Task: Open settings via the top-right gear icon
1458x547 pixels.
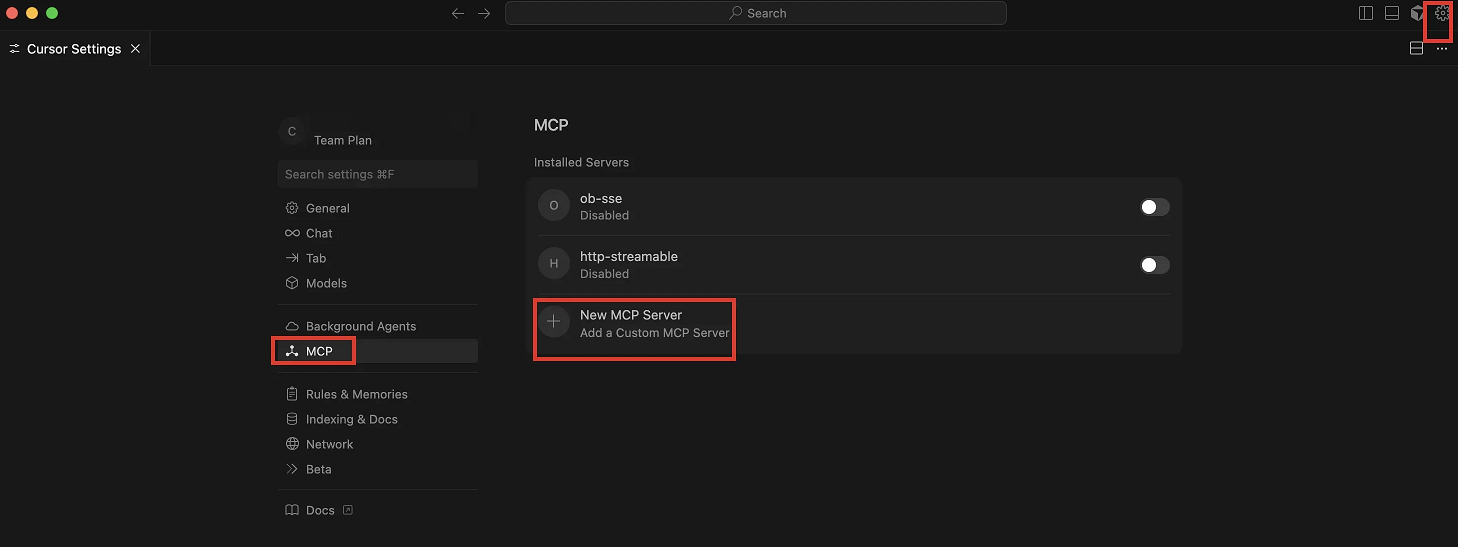Action: 1441,13
